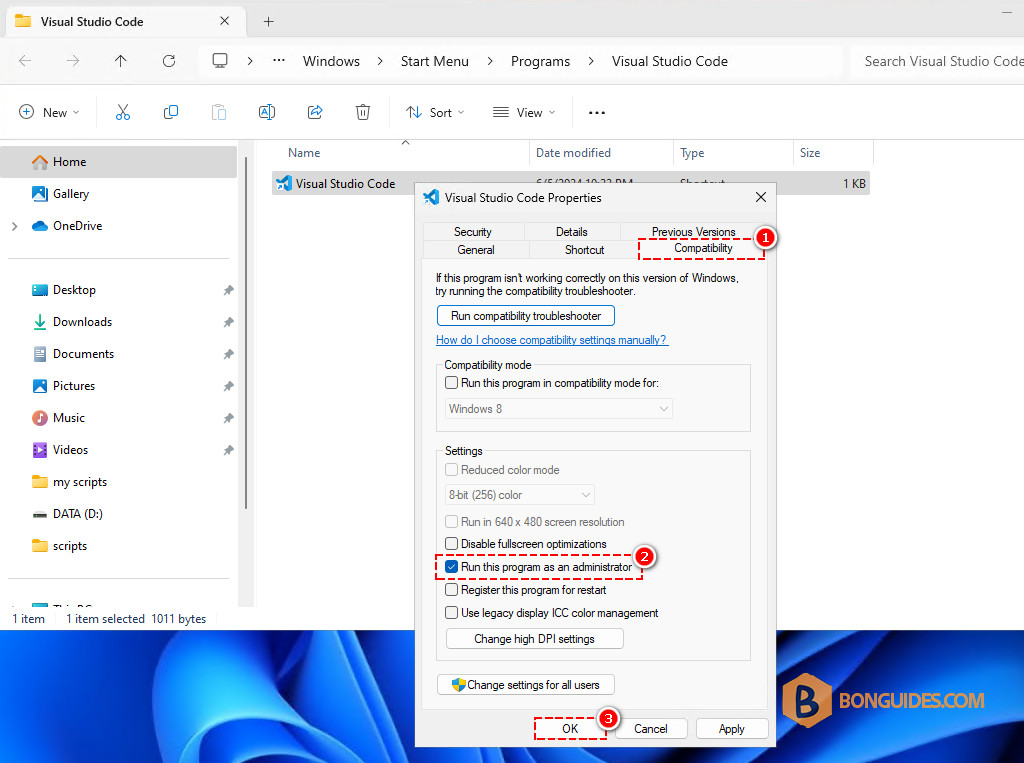Click the Share icon in toolbar
The image size is (1024, 763).
coord(315,112)
